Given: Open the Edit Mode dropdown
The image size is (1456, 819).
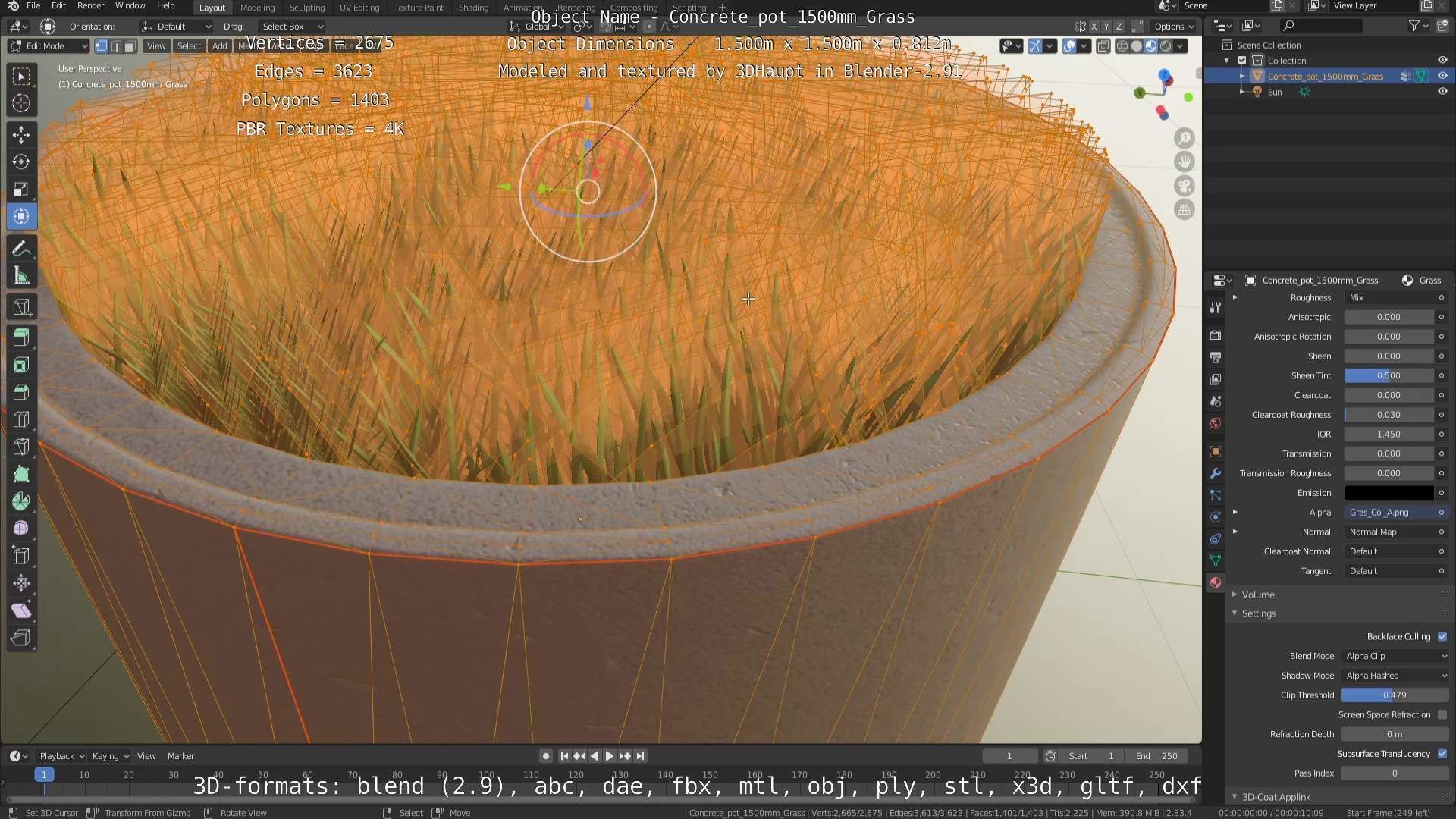Looking at the screenshot, I should point(49,46).
